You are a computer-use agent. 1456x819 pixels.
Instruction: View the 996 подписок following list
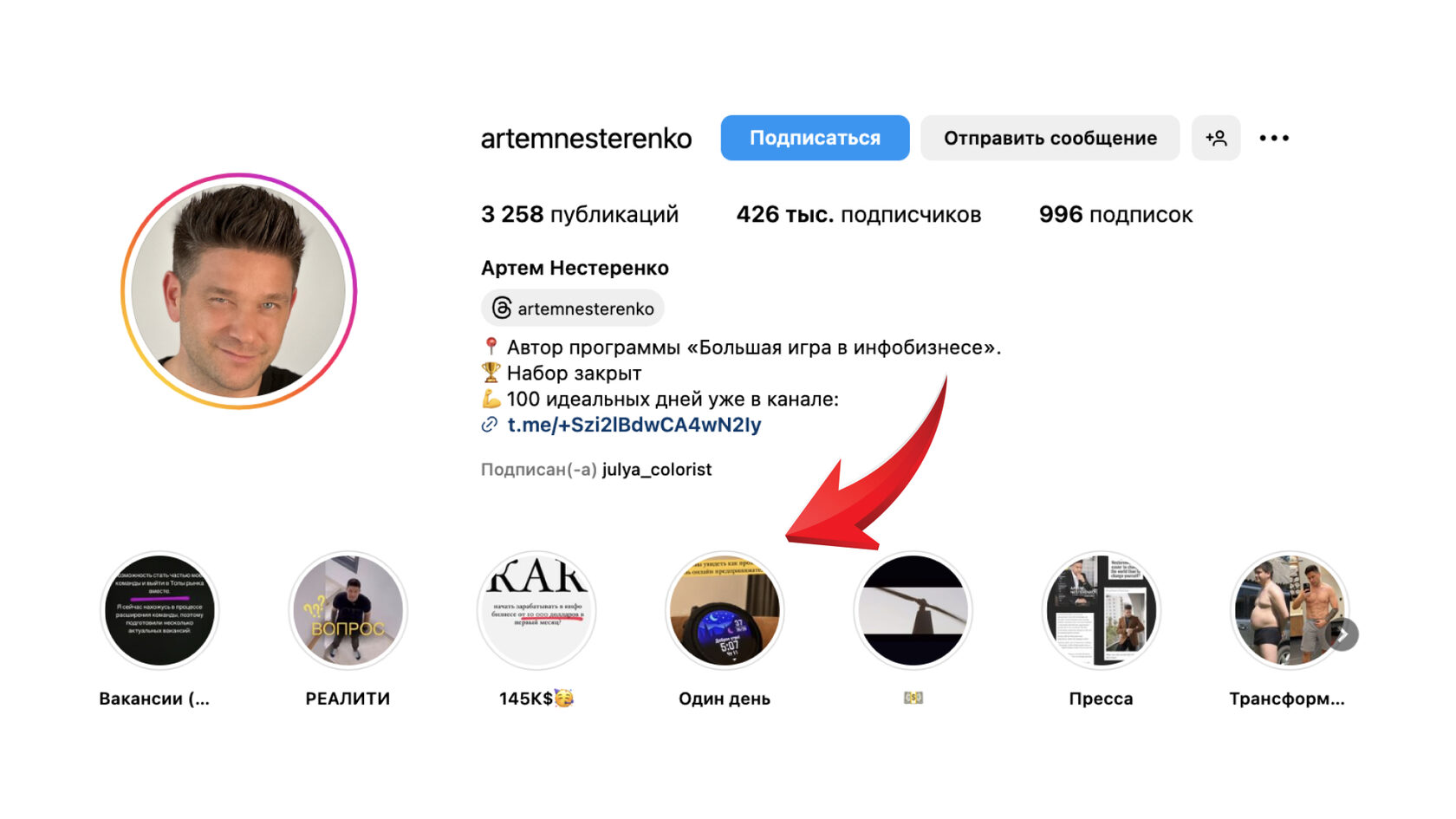coord(1115,214)
